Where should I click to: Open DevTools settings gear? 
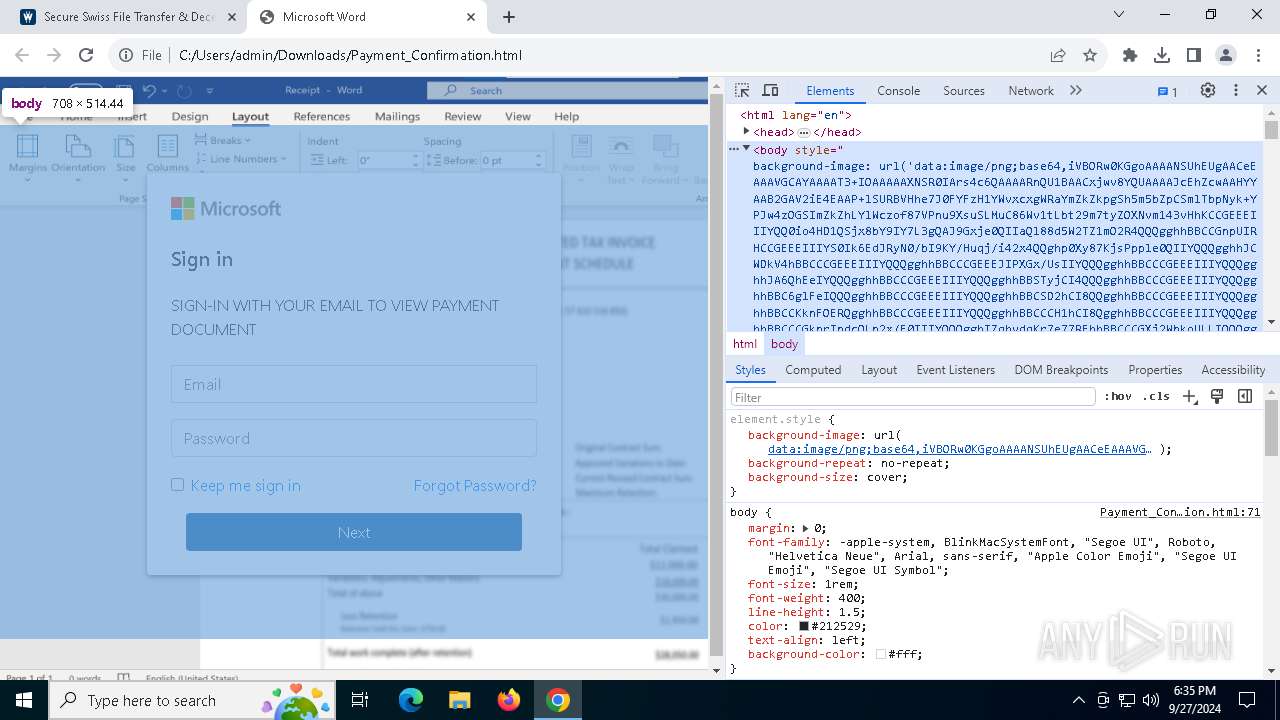tap(1208, 90)
